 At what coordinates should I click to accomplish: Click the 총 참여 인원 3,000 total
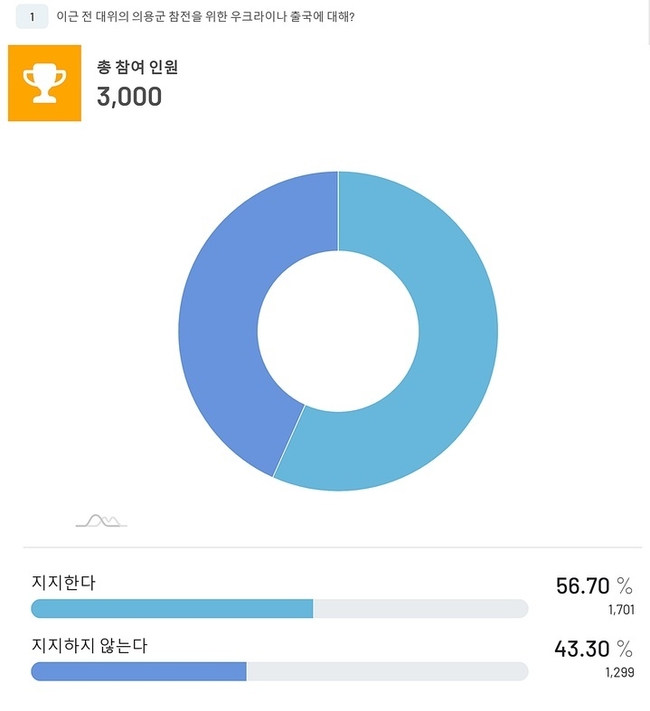click(x=137, y=83)
